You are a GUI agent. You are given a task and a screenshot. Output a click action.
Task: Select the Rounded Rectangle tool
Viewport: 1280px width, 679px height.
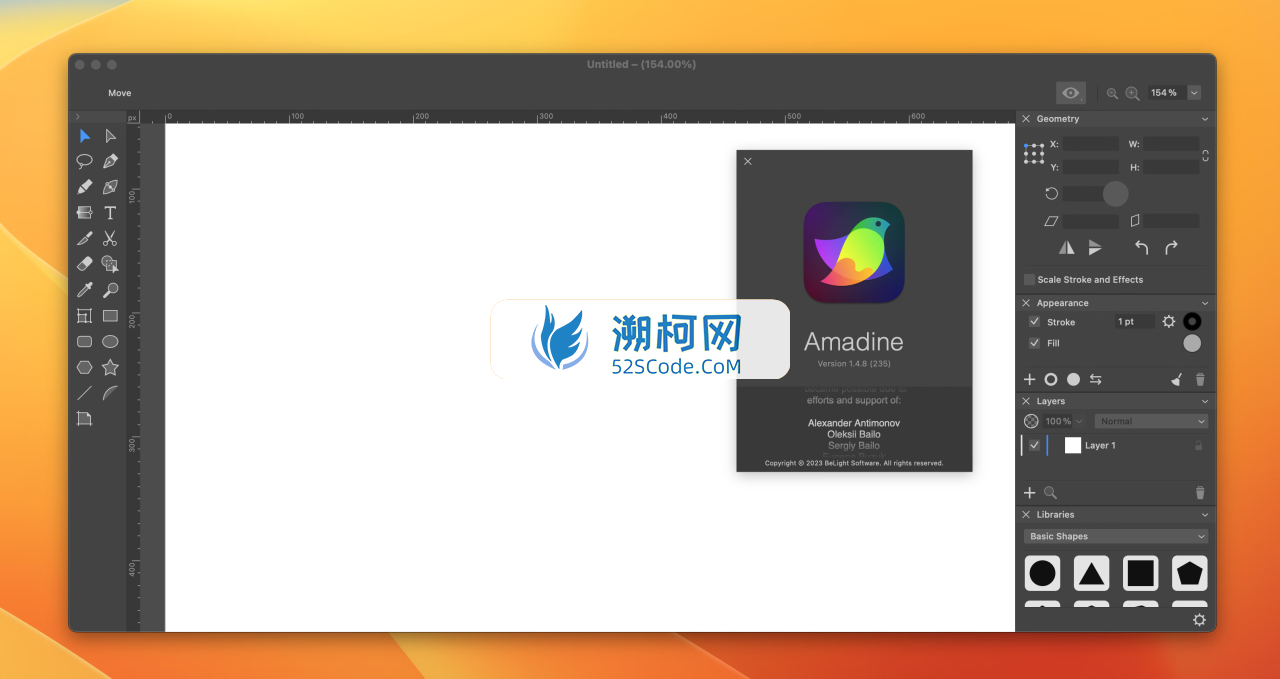[x=85, y=342]
